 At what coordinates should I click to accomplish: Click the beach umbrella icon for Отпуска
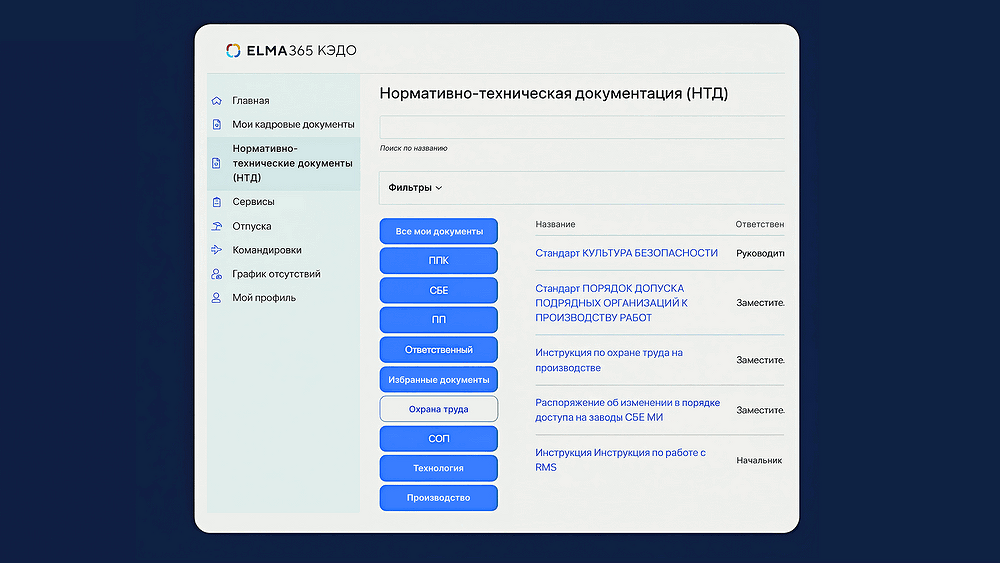(x=216, y=226)
